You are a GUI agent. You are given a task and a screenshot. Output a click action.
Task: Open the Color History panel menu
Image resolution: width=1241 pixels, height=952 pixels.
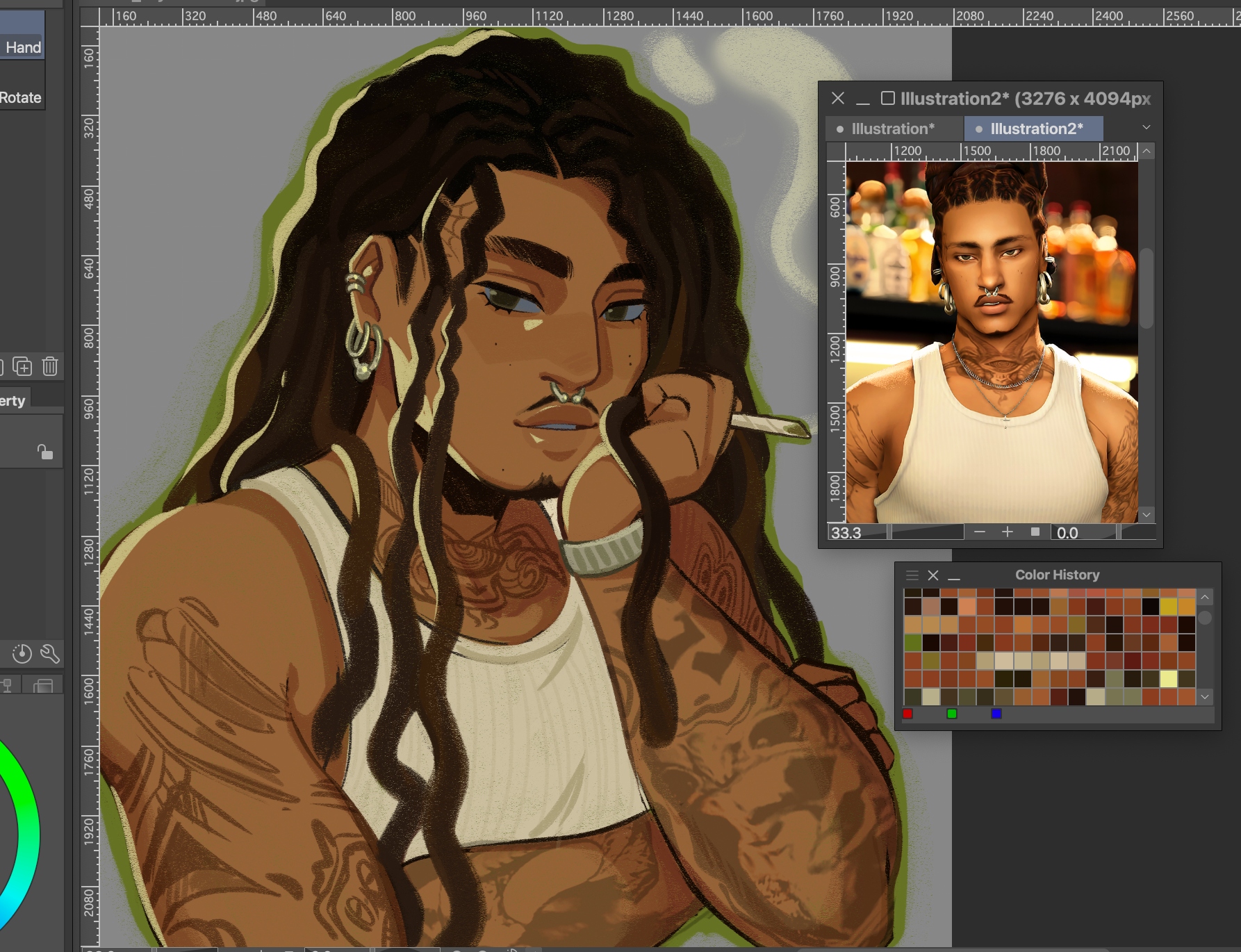point(912,575)
